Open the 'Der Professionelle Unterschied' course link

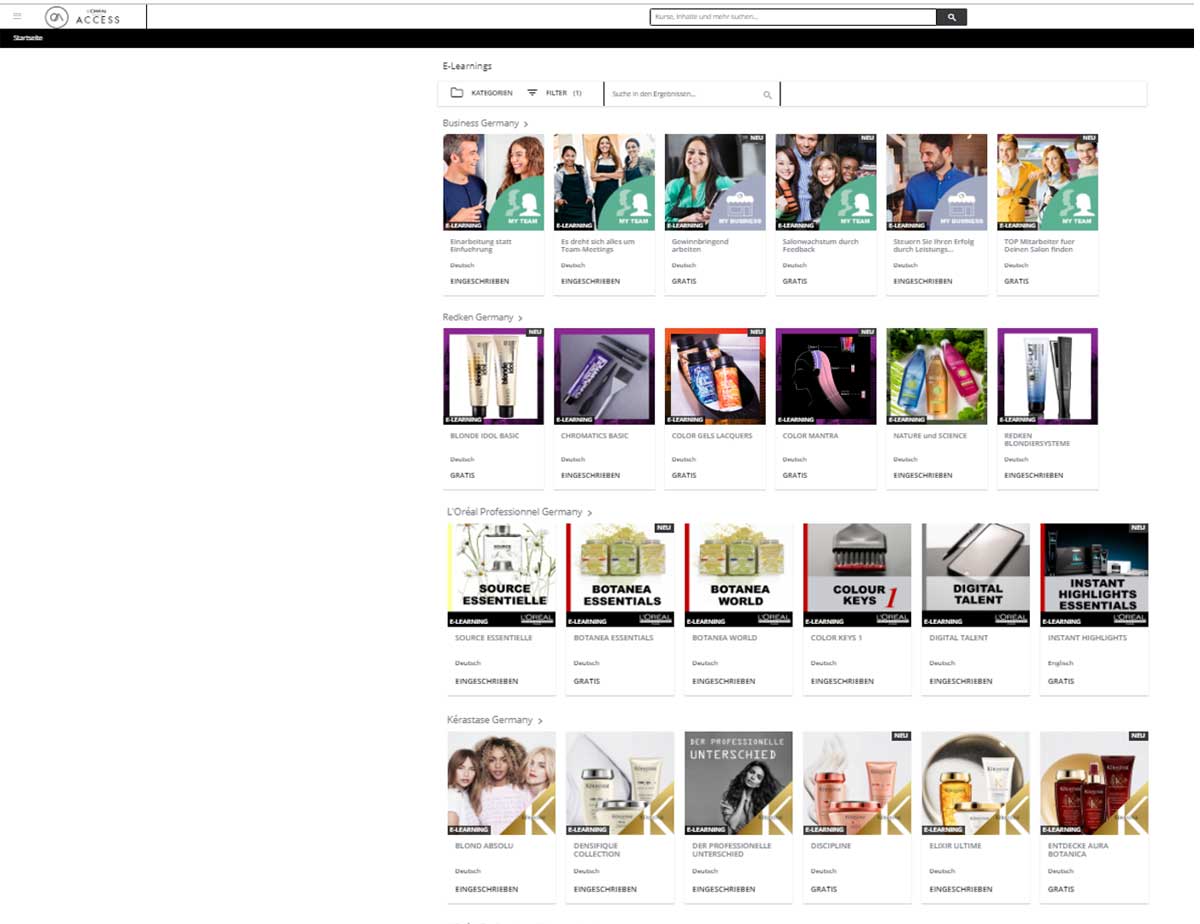click(x=732, y=849)
